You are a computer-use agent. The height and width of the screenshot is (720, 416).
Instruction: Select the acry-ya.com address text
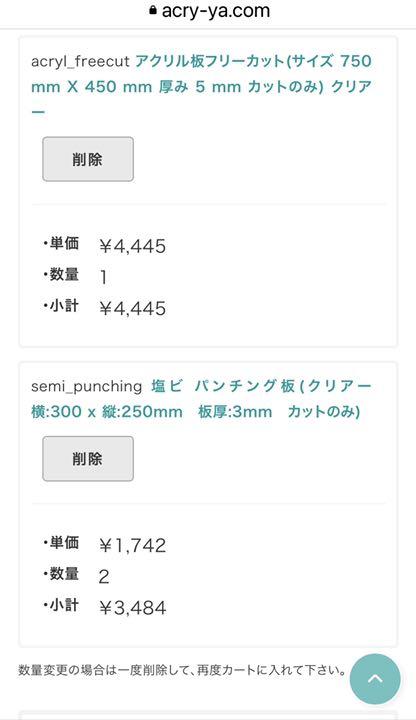click(215, 11)
